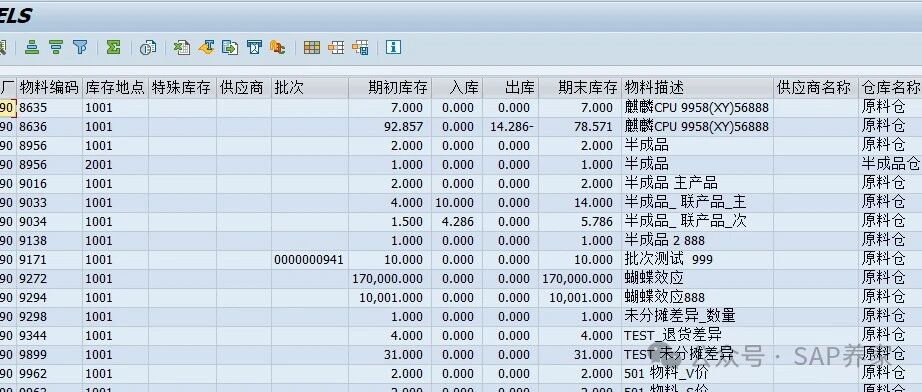Click the green Sigma total icon

click(113, 48)
